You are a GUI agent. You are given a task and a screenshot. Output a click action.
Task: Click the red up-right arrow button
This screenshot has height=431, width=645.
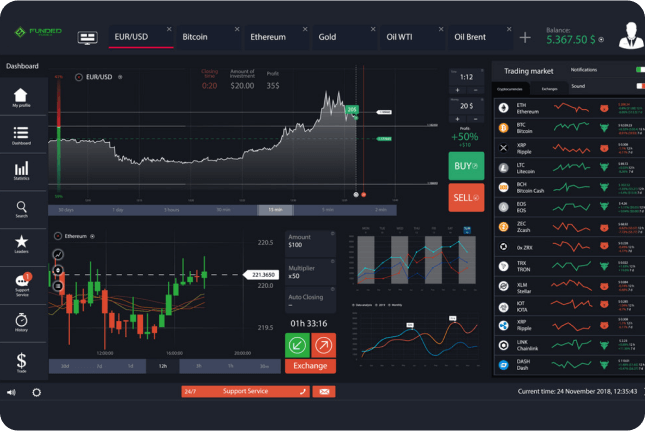pyautogui.click(x=323, y=345)
